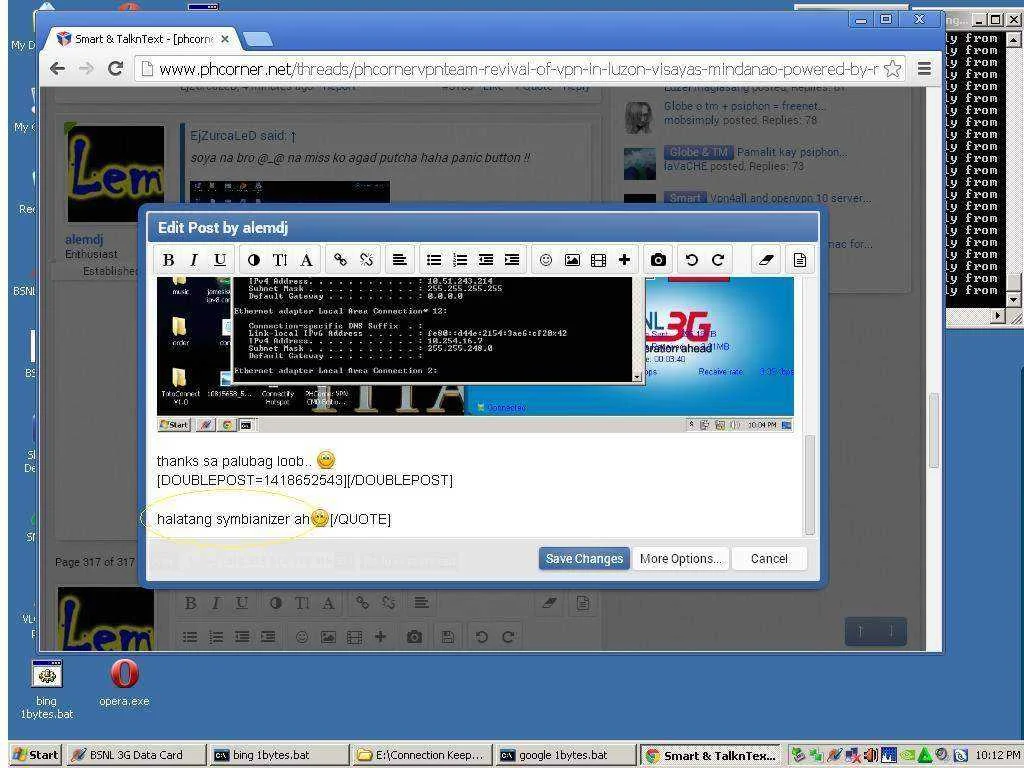Cancel the Edit Post dialog
Viewport: 1024px width, 768px height.
769,558
